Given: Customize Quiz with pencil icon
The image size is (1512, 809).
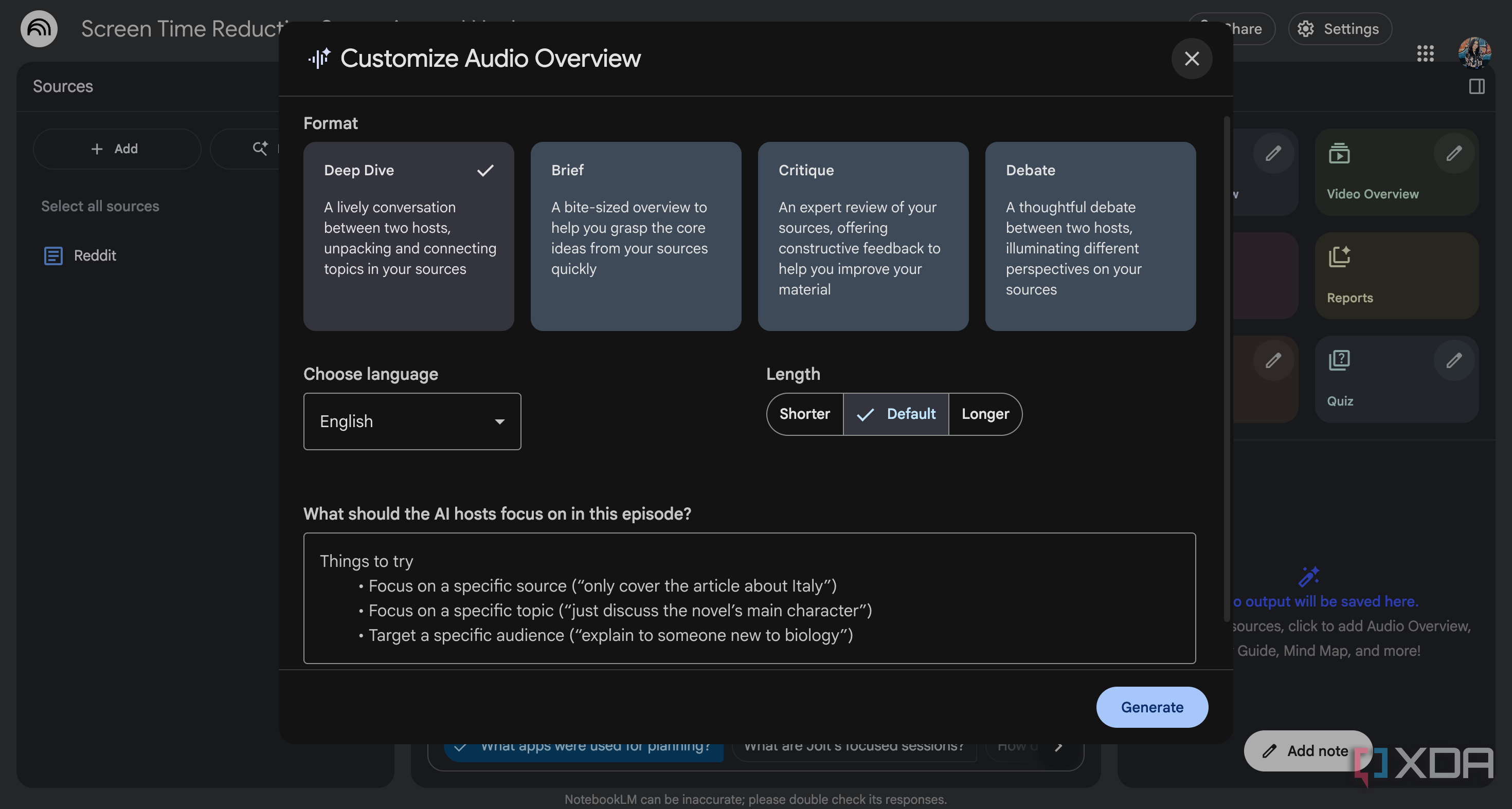Looking at the screenshot, I should coord(1454,360).
